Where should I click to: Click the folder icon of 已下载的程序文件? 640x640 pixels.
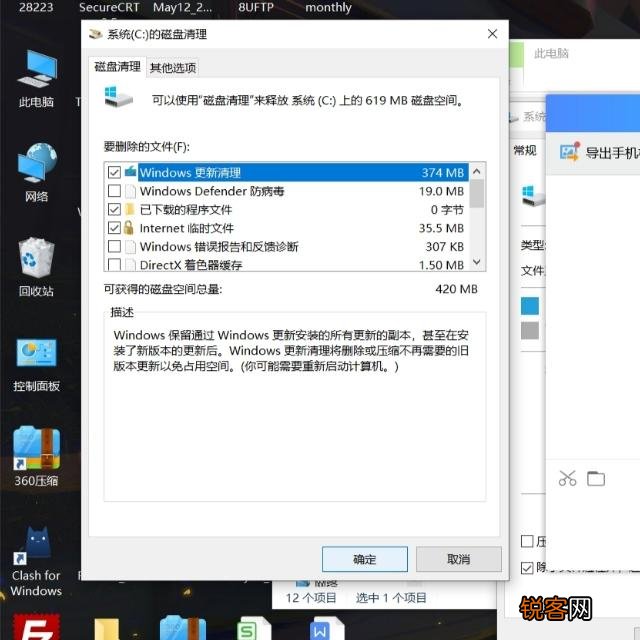(130, 209)
